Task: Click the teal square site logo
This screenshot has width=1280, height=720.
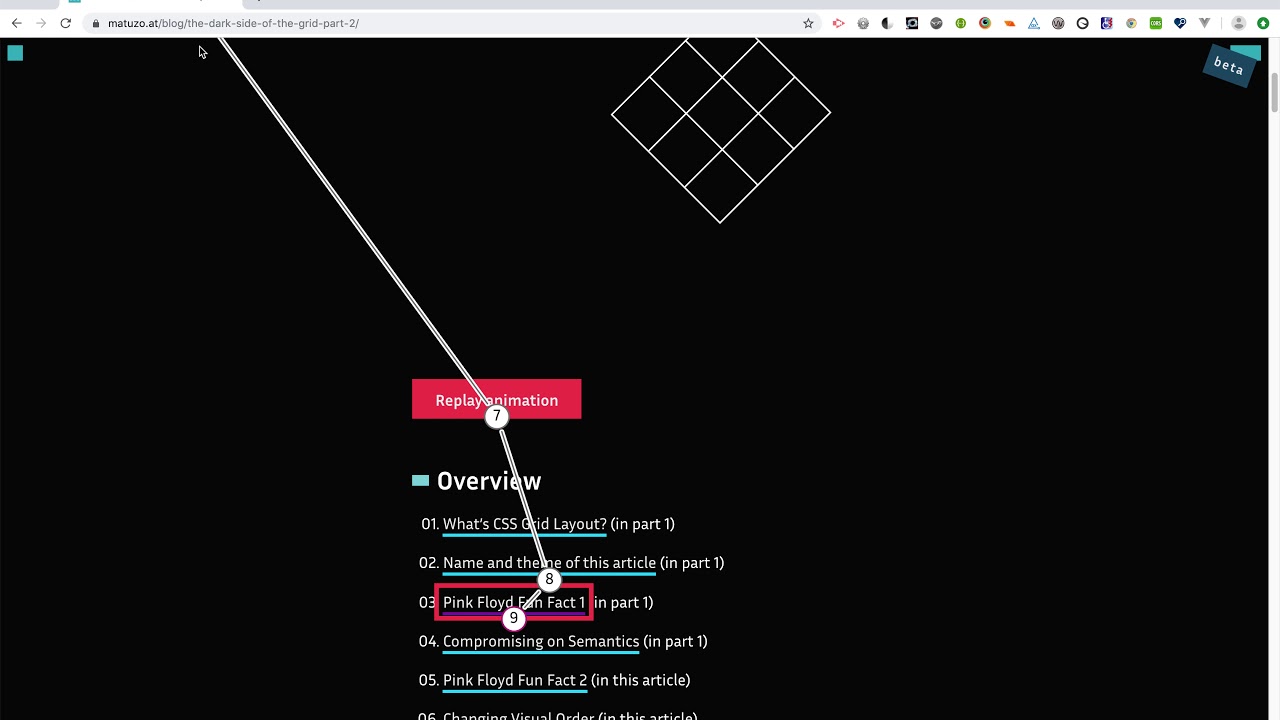Action: coord(15,53)
